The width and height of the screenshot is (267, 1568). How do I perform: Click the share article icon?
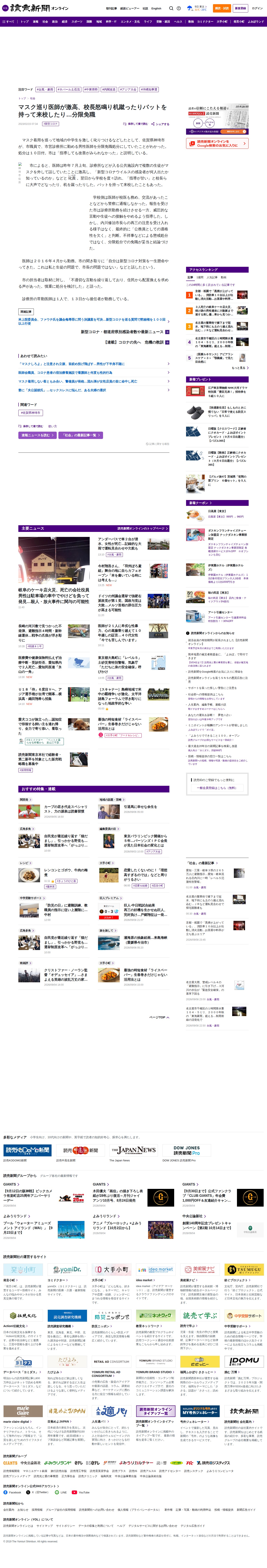tap(153, 124)
